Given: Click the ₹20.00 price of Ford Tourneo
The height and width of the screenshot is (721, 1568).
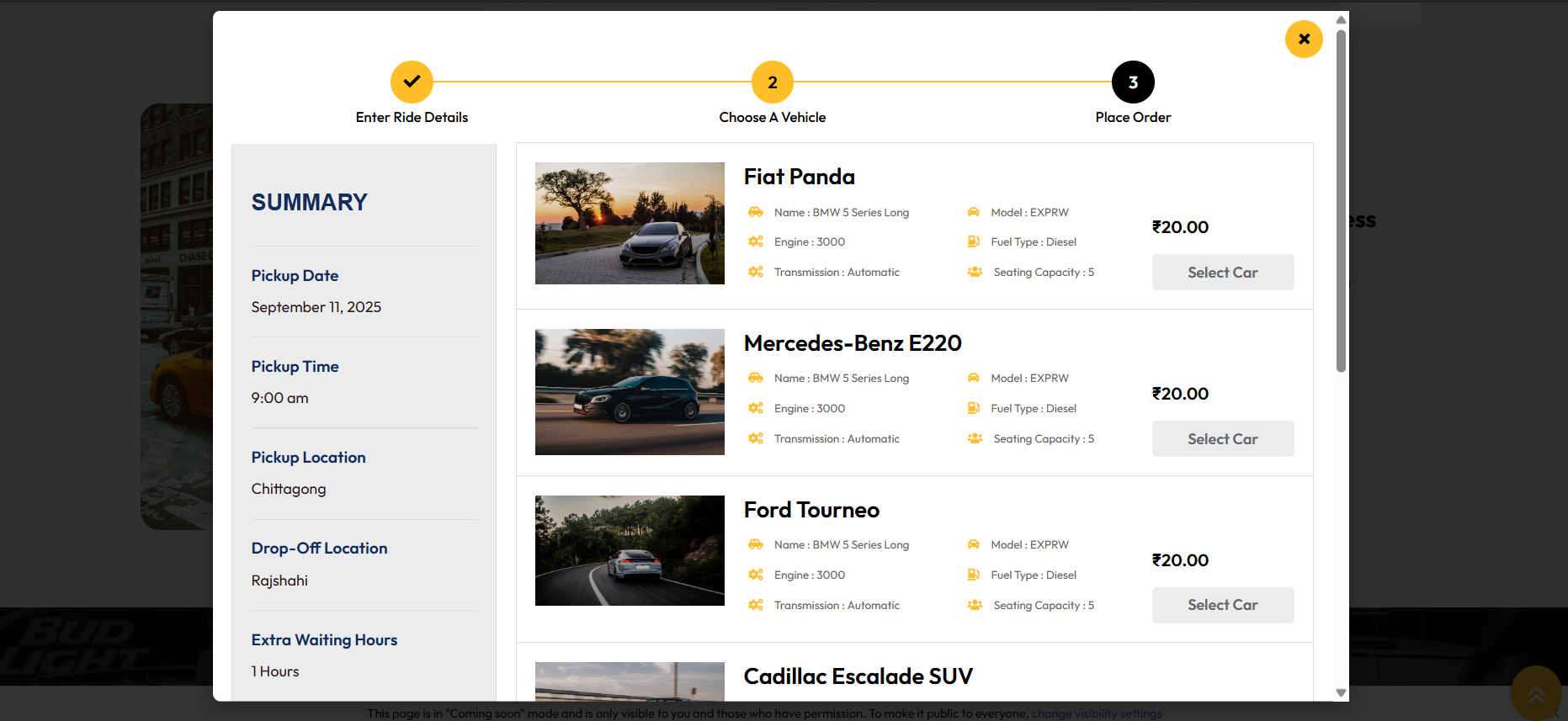Looking at the screenshot, I should [1180, 560].
